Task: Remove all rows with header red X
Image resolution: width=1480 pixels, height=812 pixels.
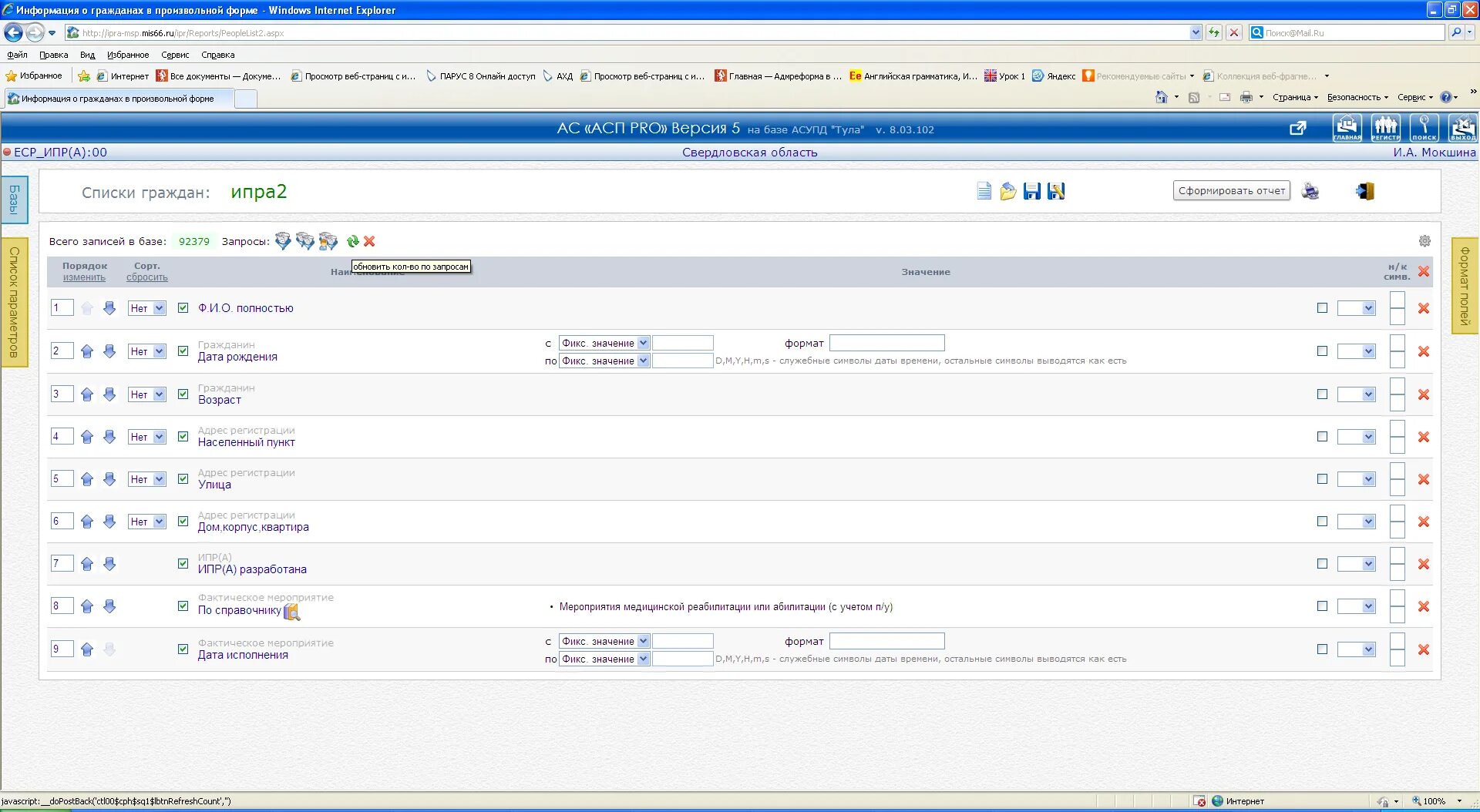Action: point(1424,271)
